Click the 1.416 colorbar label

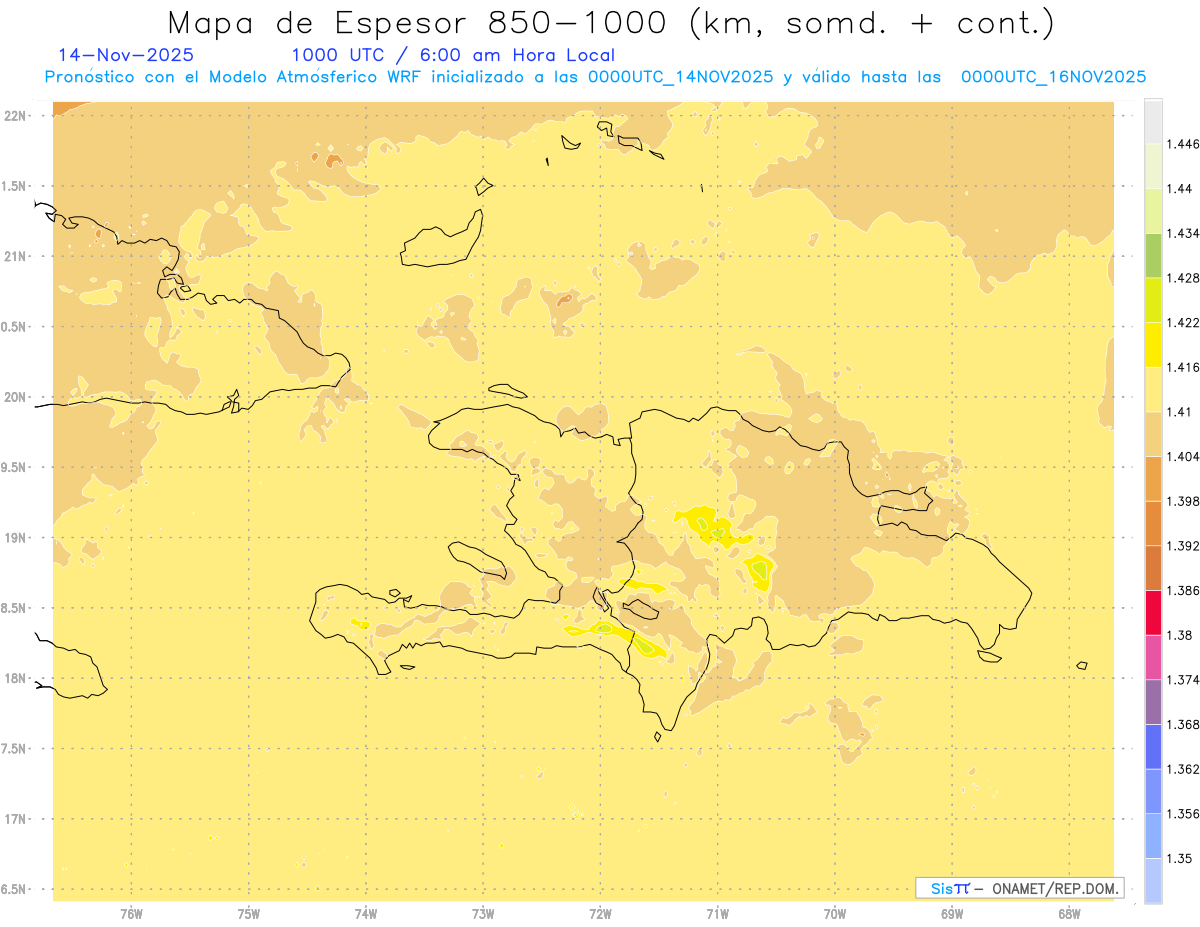point(1183,367)
